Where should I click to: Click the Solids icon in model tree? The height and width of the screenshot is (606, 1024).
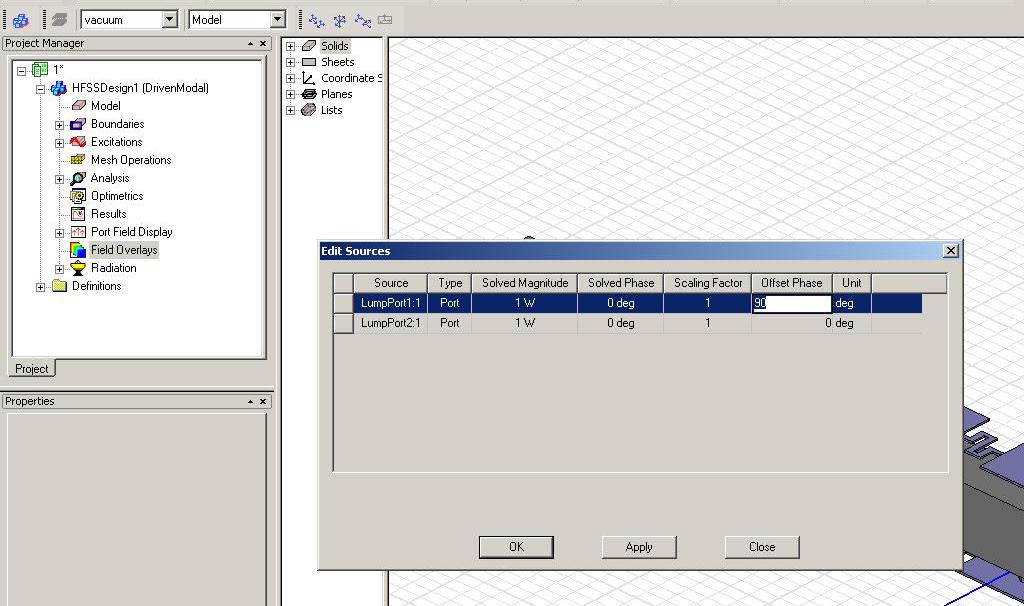tap(309, 46)
